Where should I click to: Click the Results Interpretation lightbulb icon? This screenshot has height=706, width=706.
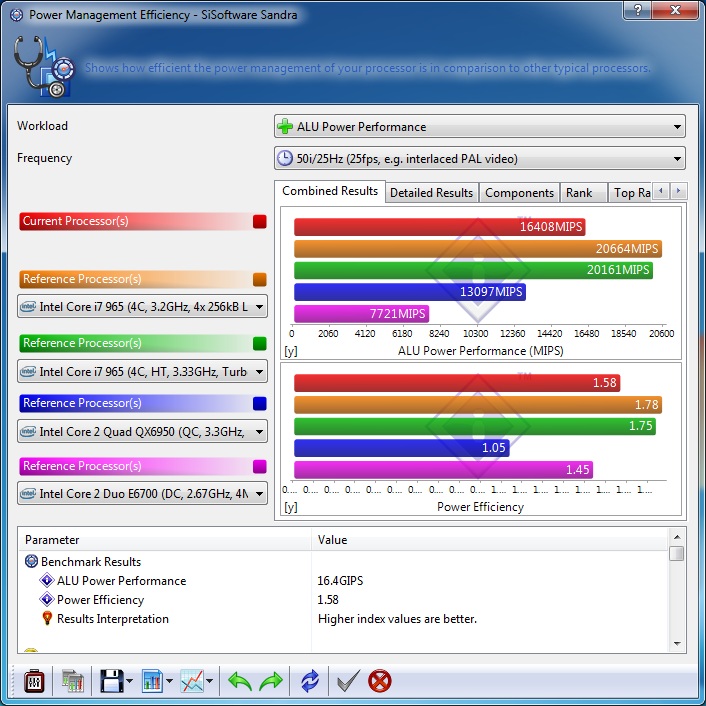click(x=47, y=618)
